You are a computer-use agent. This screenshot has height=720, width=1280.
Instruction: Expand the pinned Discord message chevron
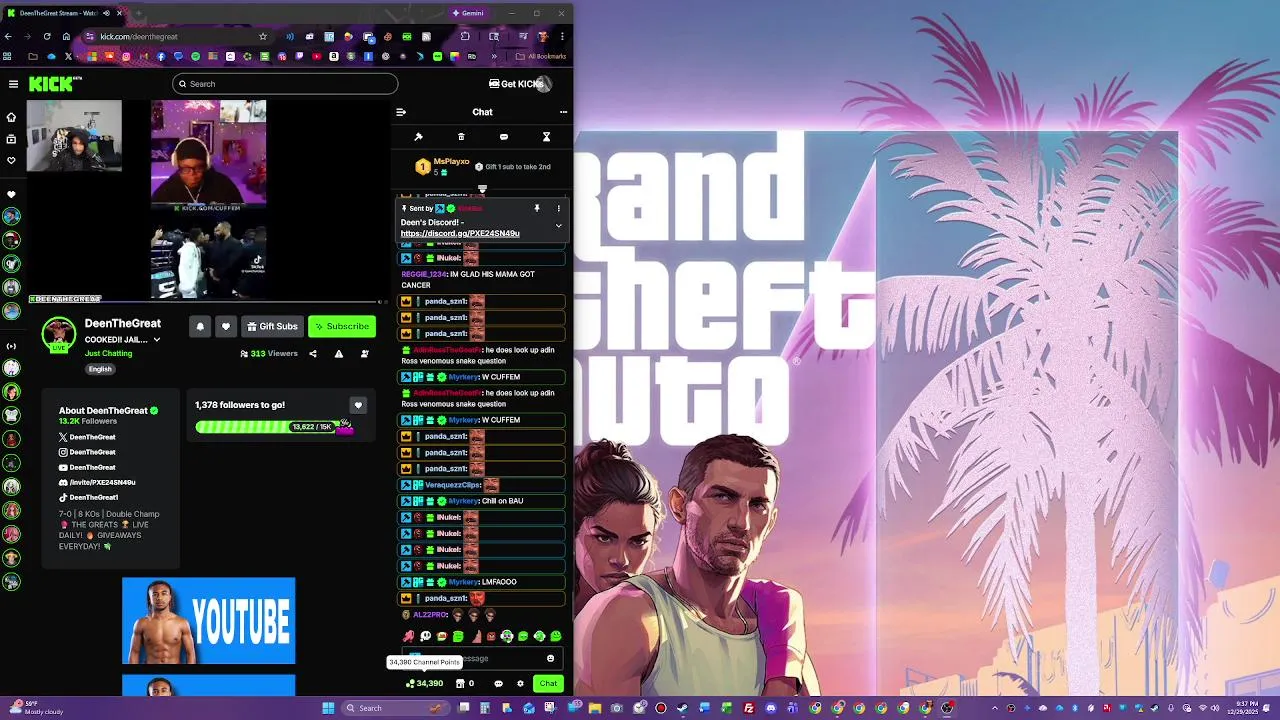(559, 226)
